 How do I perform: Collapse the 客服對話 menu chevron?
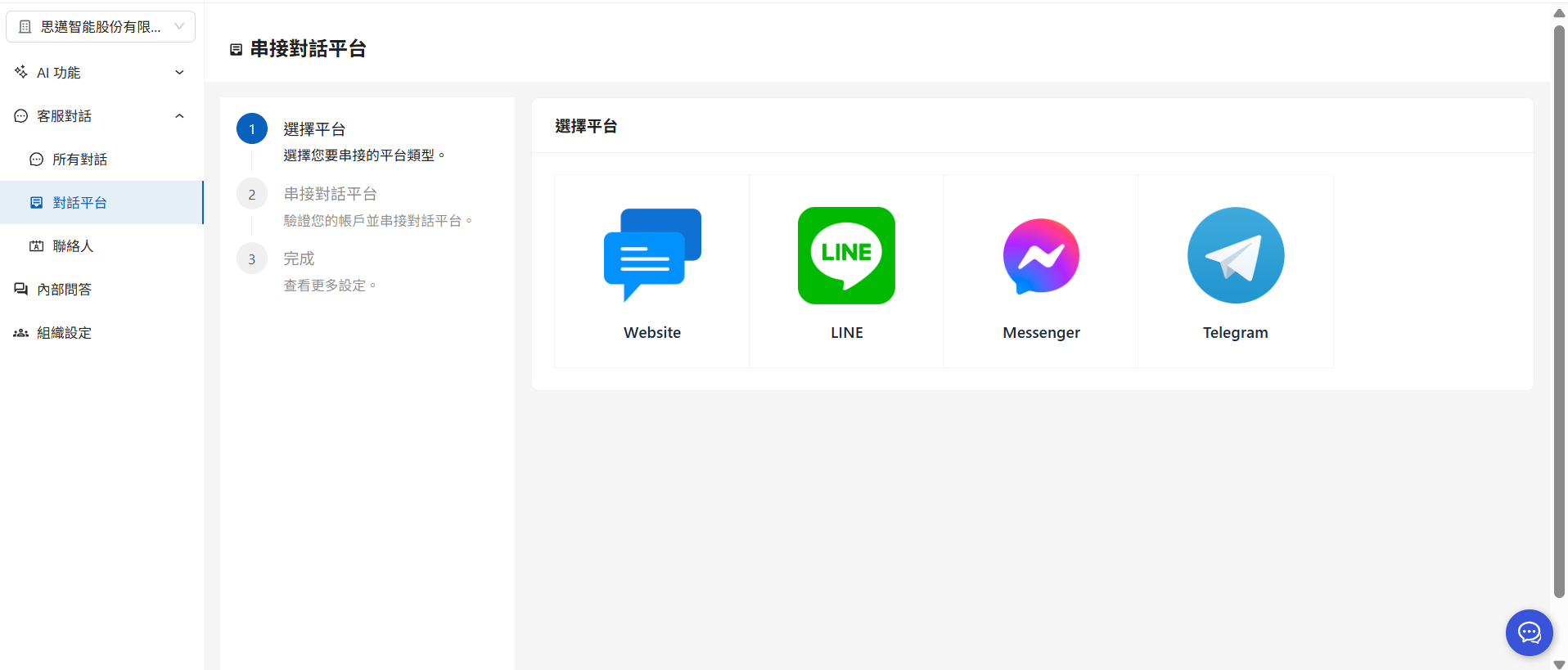pyautogui.click(x=179, y=116)
